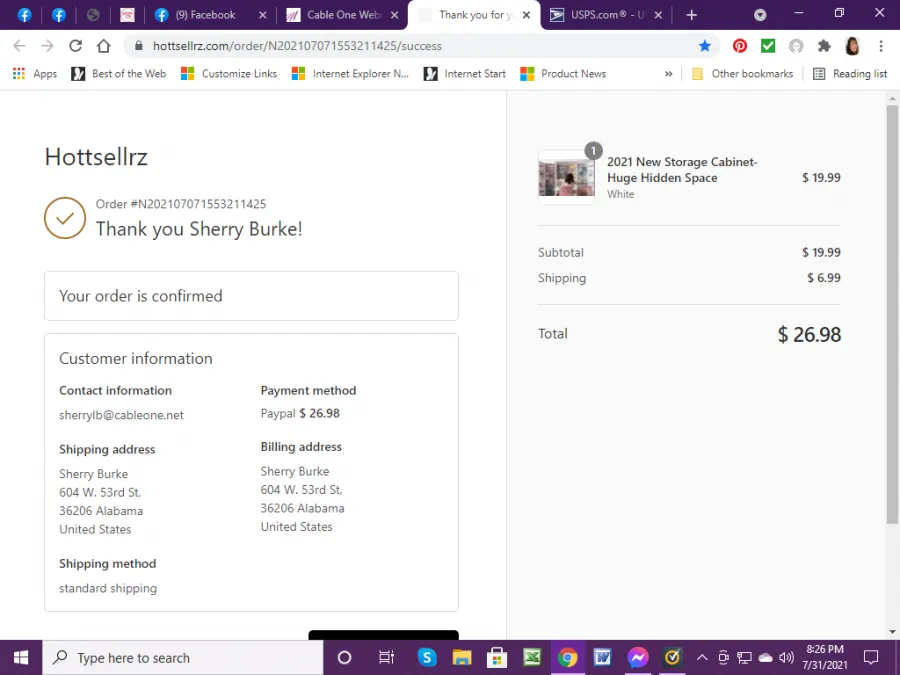Image resolution: width=900 pixels, height=675 pixels.
Task: Click the 2021 New Storage Cabinet title
Action: [682, 170]
